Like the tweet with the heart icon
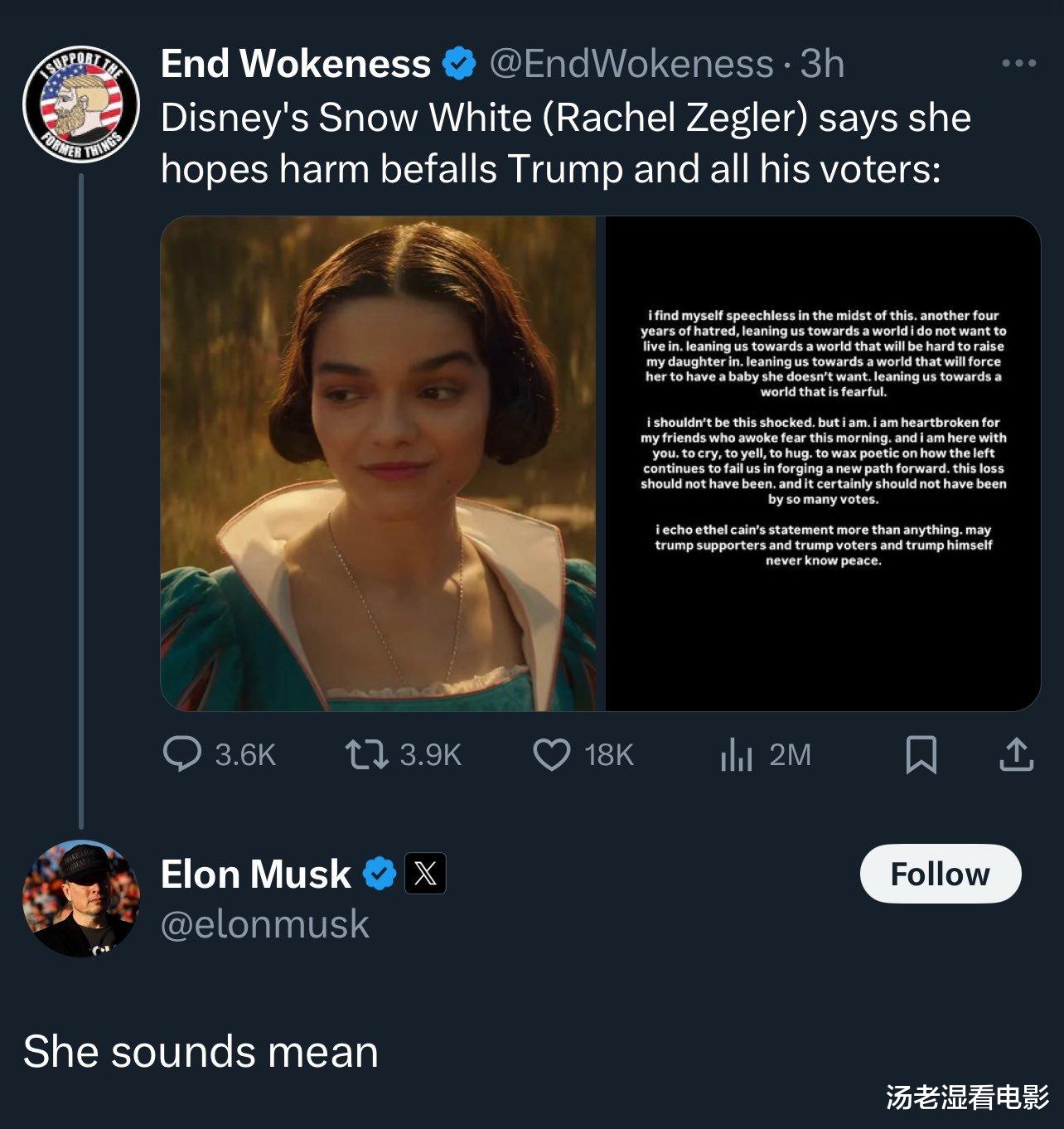The image size is (1064, 1129). (x=551, y=754)
